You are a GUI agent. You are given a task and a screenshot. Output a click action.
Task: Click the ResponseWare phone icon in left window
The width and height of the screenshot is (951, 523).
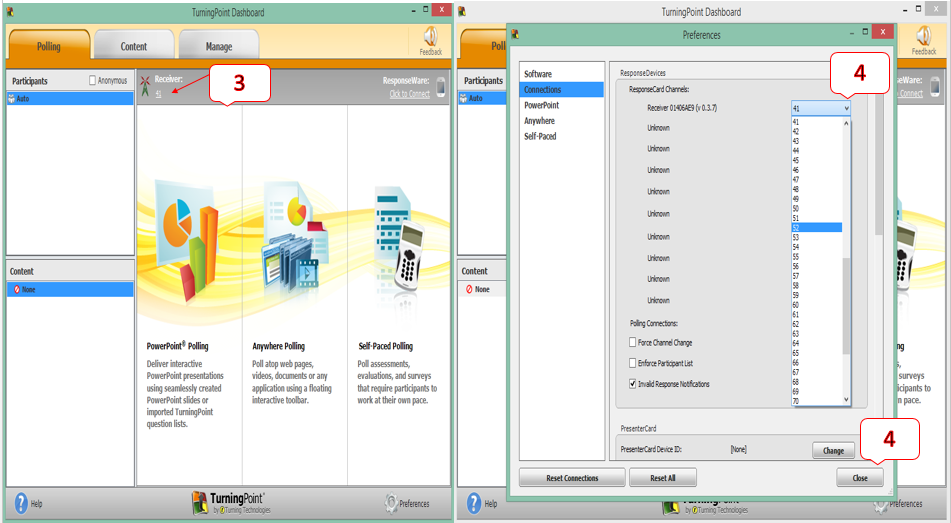click(x=441, y=87)
